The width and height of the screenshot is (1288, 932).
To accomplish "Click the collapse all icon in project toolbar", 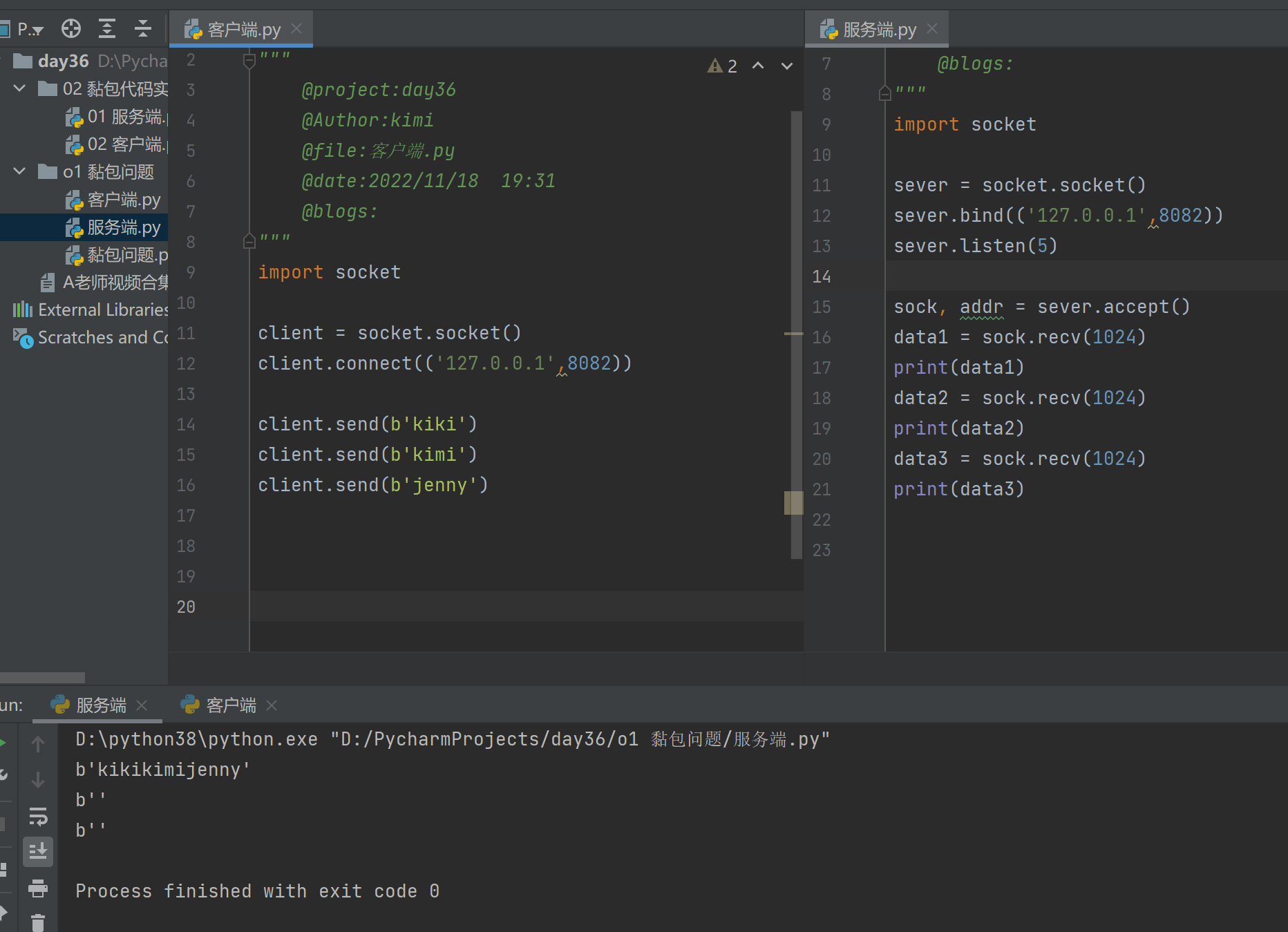I will coord(143,29).
